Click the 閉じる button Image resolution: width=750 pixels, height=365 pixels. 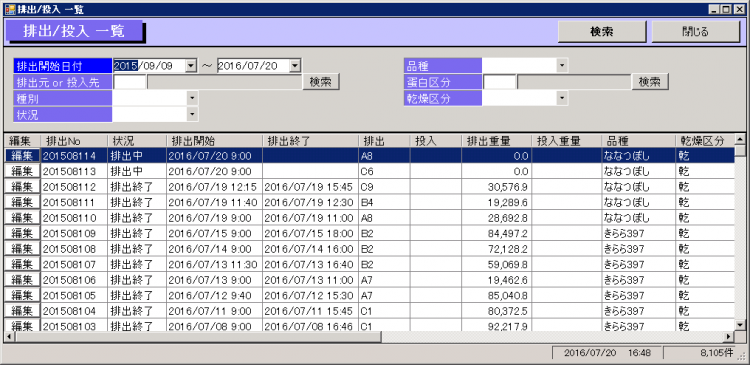pos(695,32)
